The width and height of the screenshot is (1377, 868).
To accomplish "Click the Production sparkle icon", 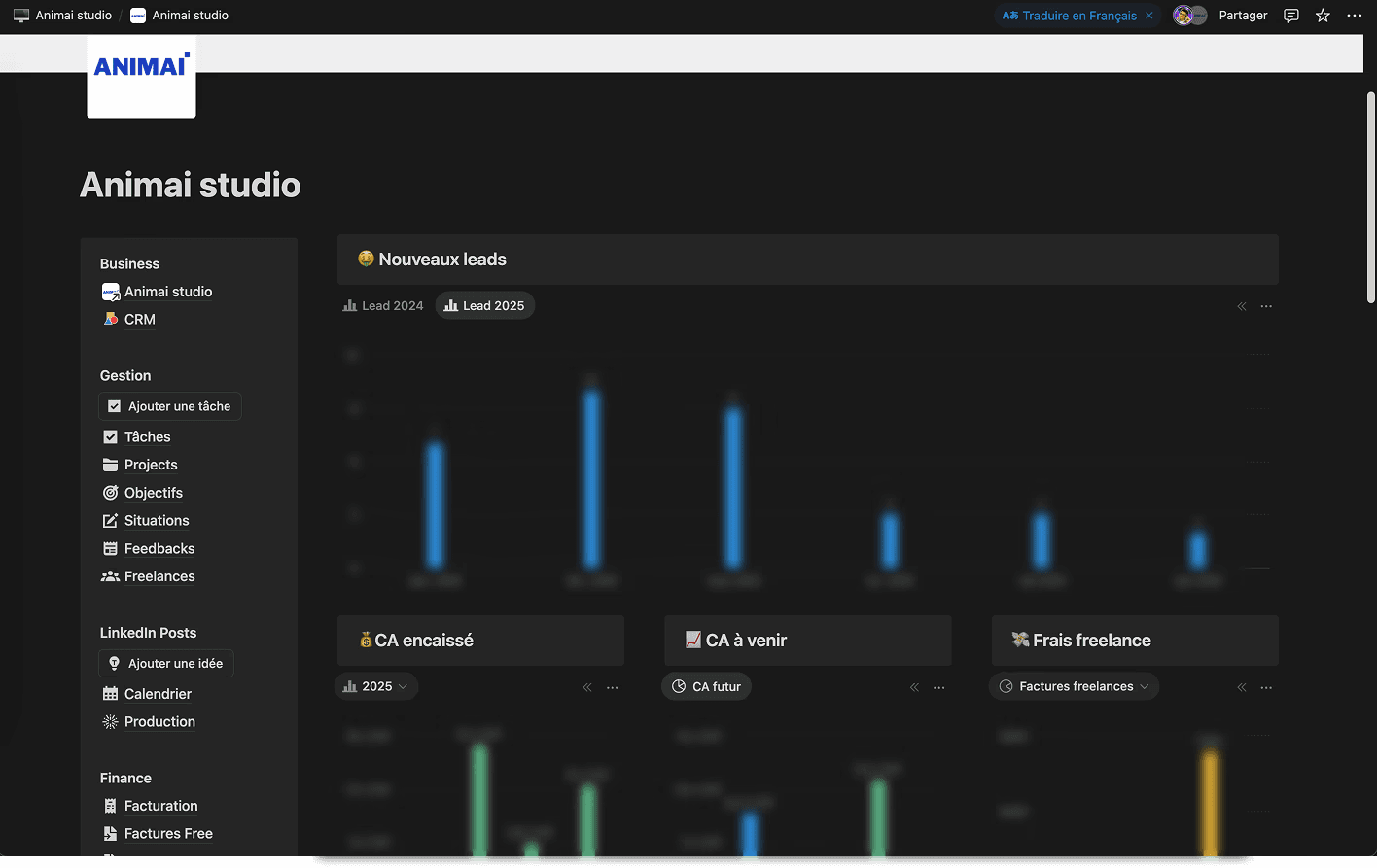I will click(x=111, y=722).
